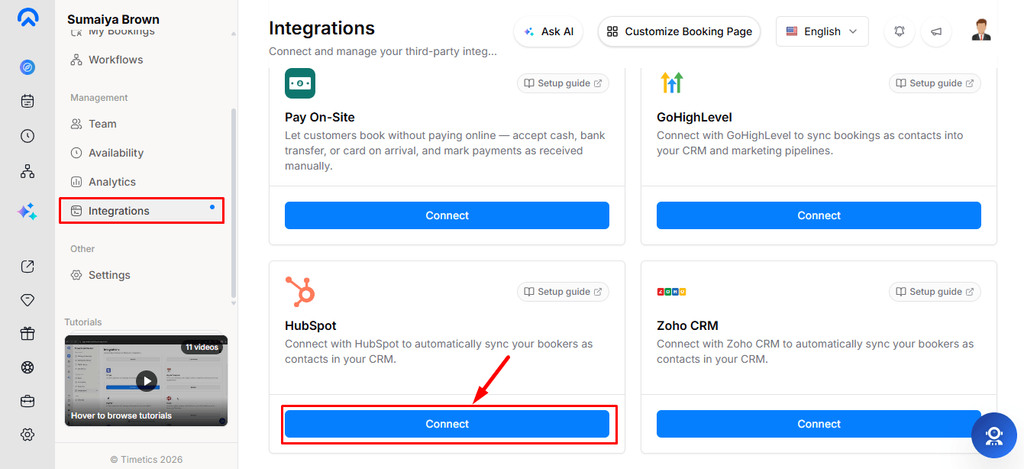Click the clock icon in left rail
This screenshot has width=1024, height=469.
click(x=27, y=136)
